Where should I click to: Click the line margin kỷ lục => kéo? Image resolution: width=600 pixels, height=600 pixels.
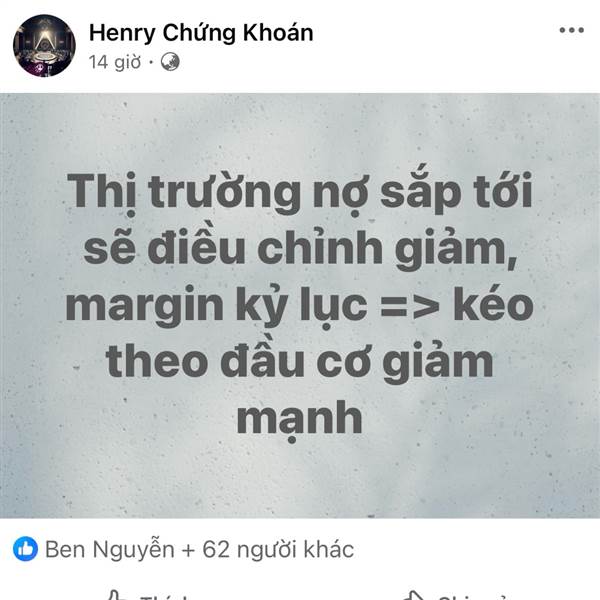(x=299, y=307)
